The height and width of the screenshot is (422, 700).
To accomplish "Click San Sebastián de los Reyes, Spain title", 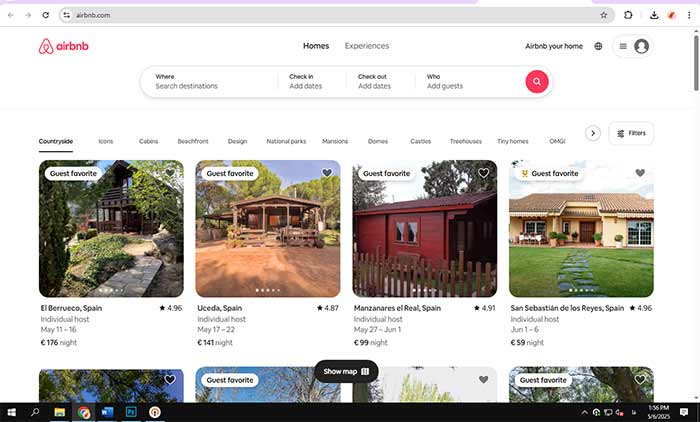I will 567,308.
